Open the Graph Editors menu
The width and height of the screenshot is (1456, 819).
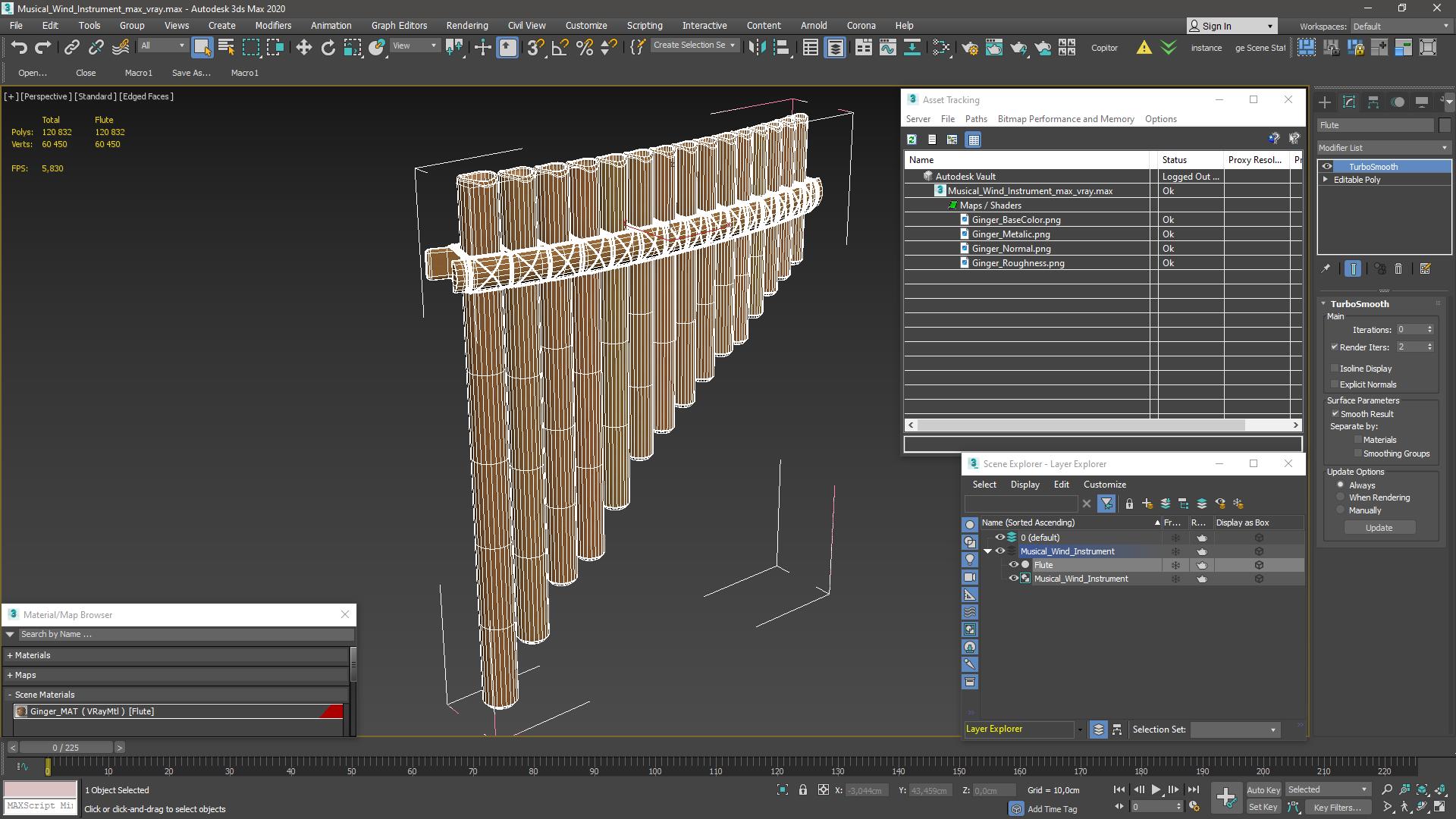click(399, 25)
